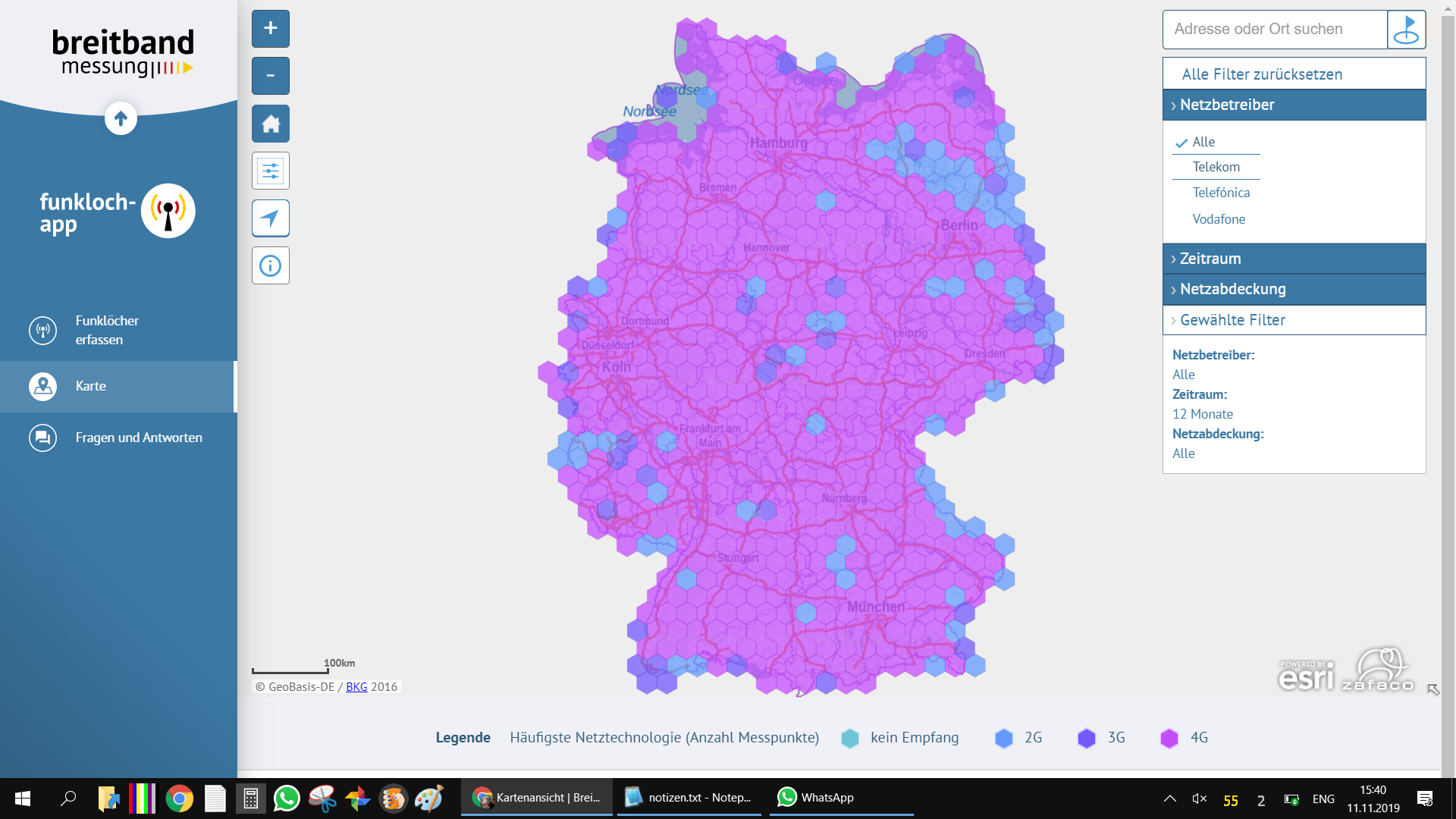Open the filter sliders icon
Screen dimensions: 1456x819
[271, 171]
